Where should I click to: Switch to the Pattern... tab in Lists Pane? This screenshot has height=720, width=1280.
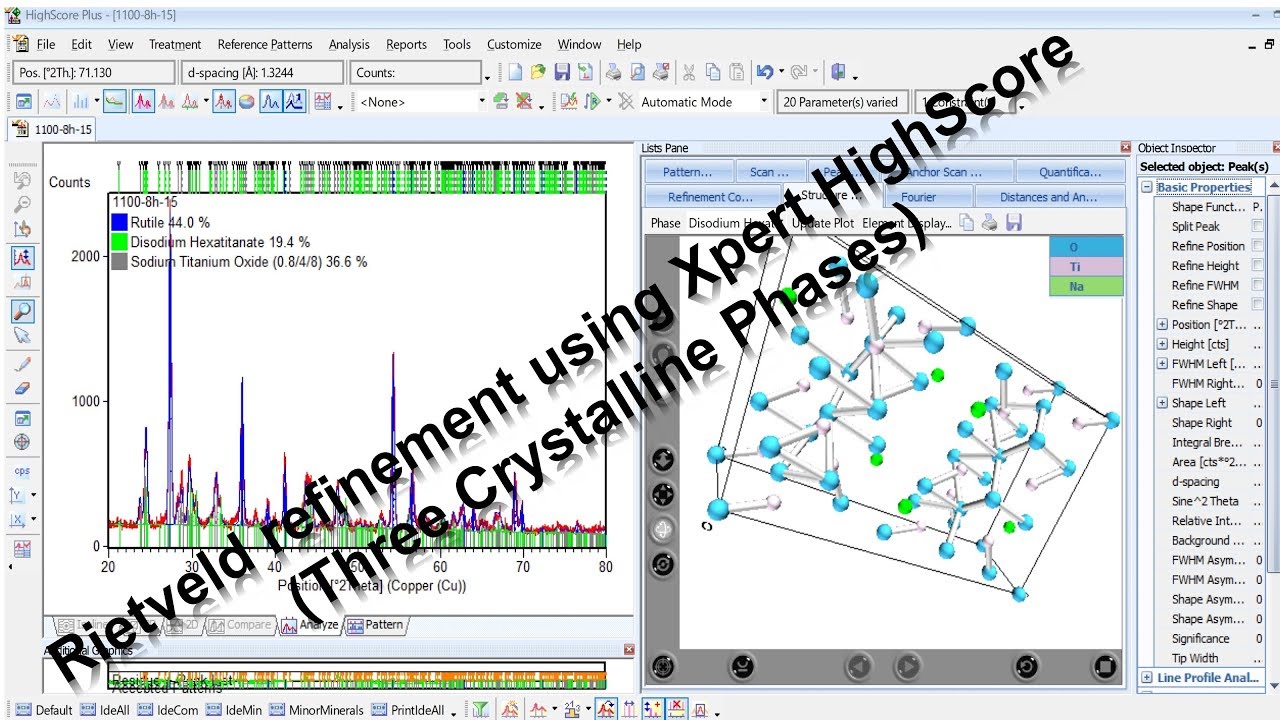pos(689,172)
